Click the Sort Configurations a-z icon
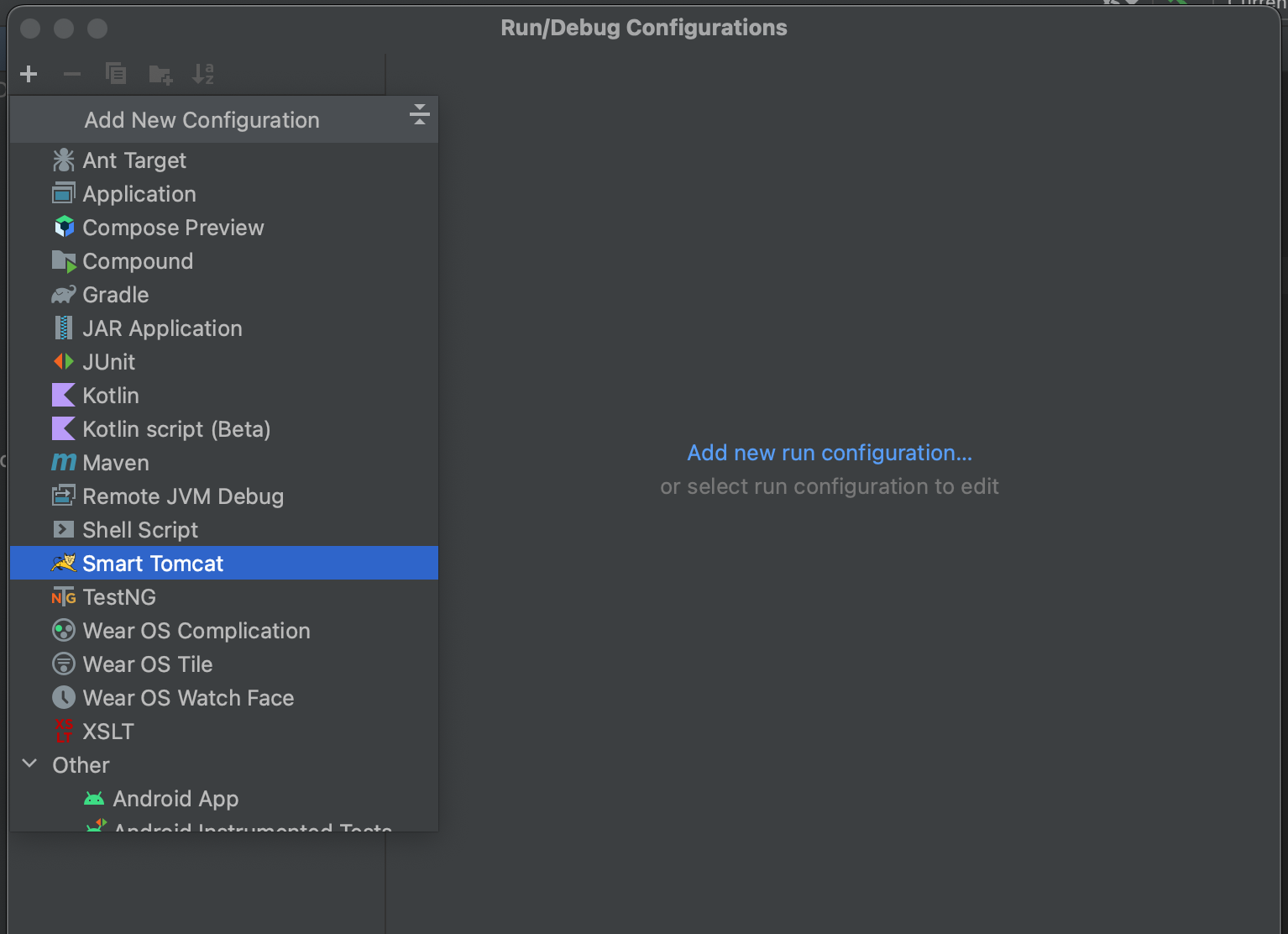This screenshot has width=1288, height=934. click(203, 74)
